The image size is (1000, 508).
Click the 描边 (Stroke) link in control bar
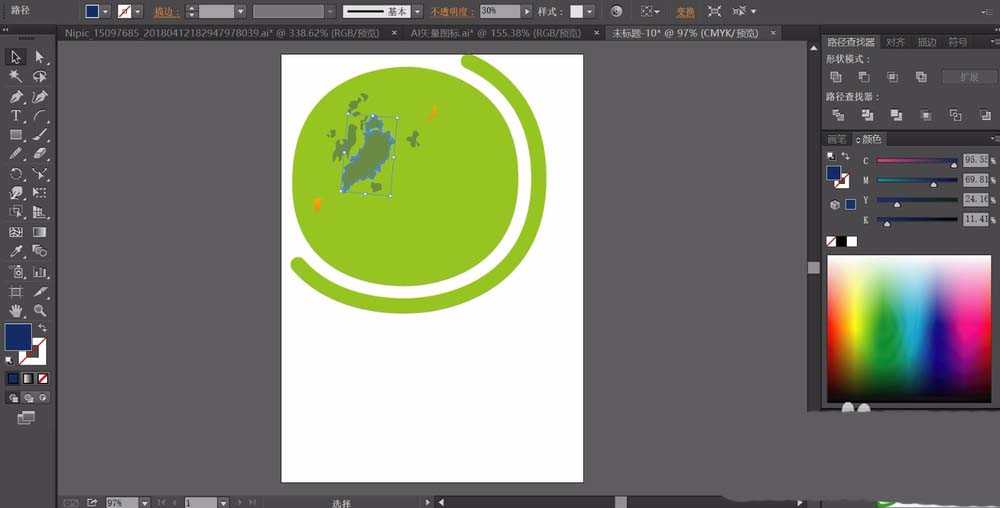click(163, 12)
